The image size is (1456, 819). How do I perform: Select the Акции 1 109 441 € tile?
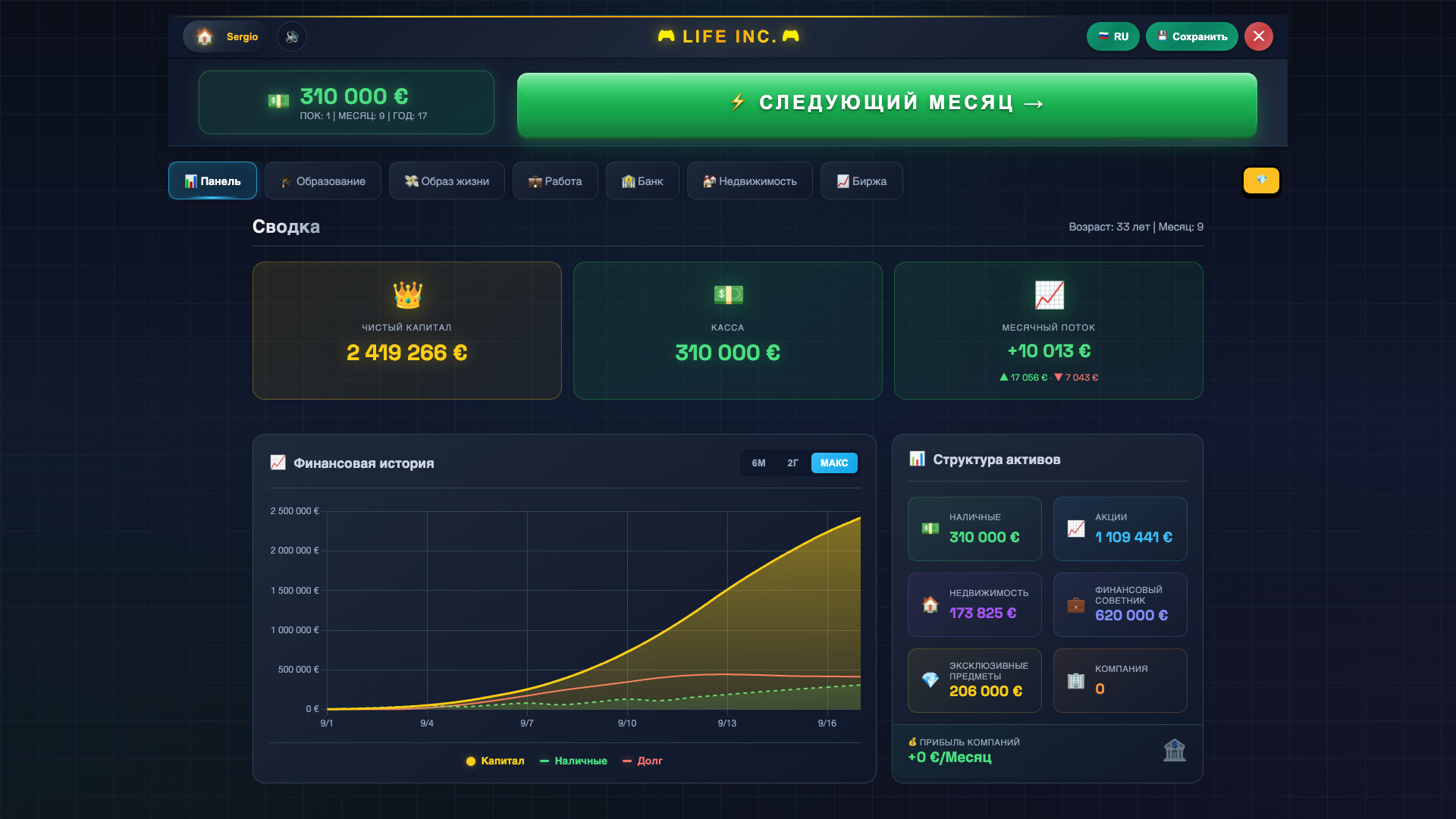point(1120,529)
